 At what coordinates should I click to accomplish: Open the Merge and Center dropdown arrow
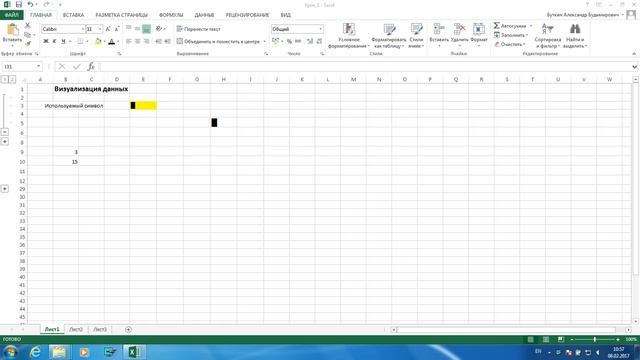coord(264,41)
